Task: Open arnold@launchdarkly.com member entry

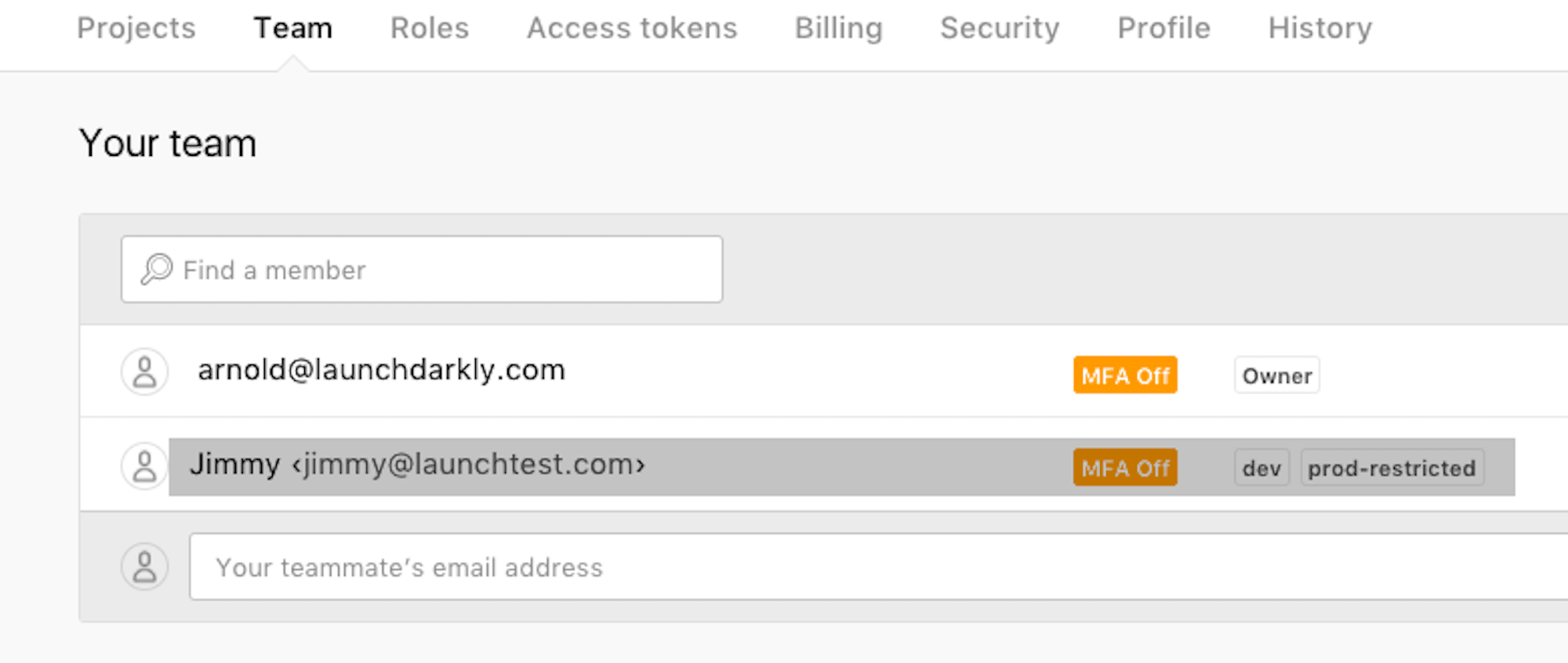Action: click(x=381, y=370)
